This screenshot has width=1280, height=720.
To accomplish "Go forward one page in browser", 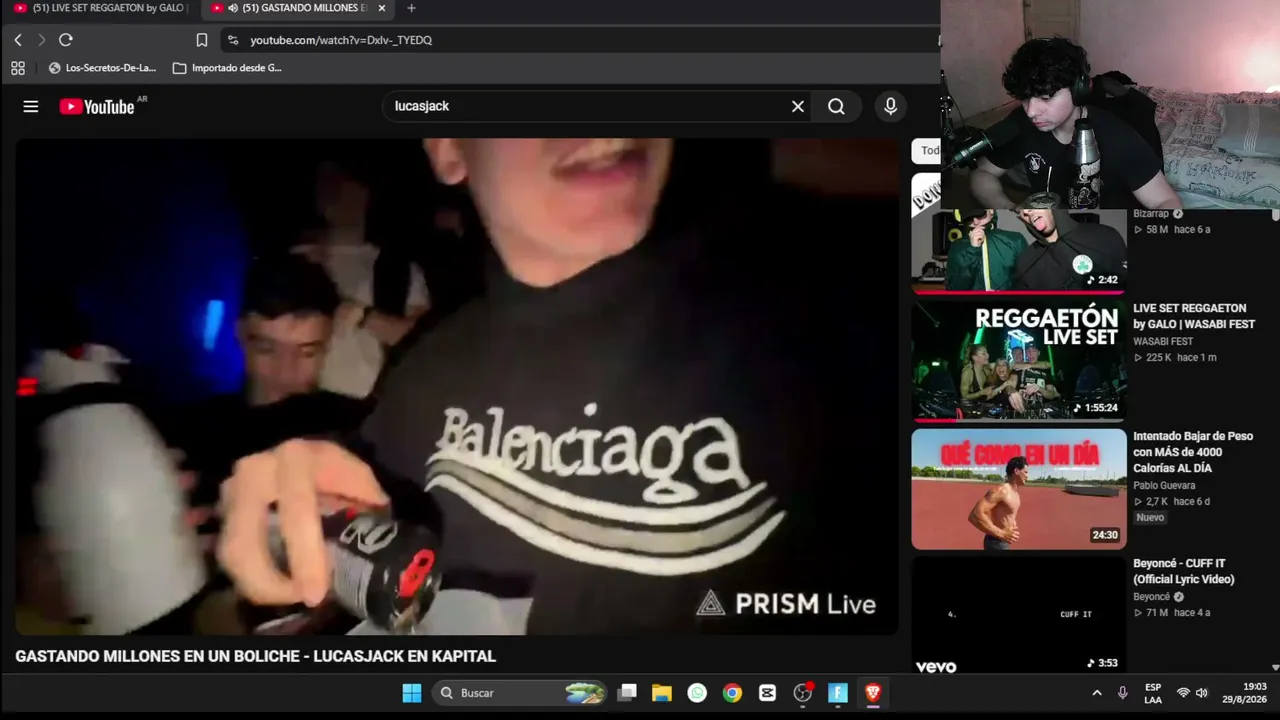I will (41, 40).
